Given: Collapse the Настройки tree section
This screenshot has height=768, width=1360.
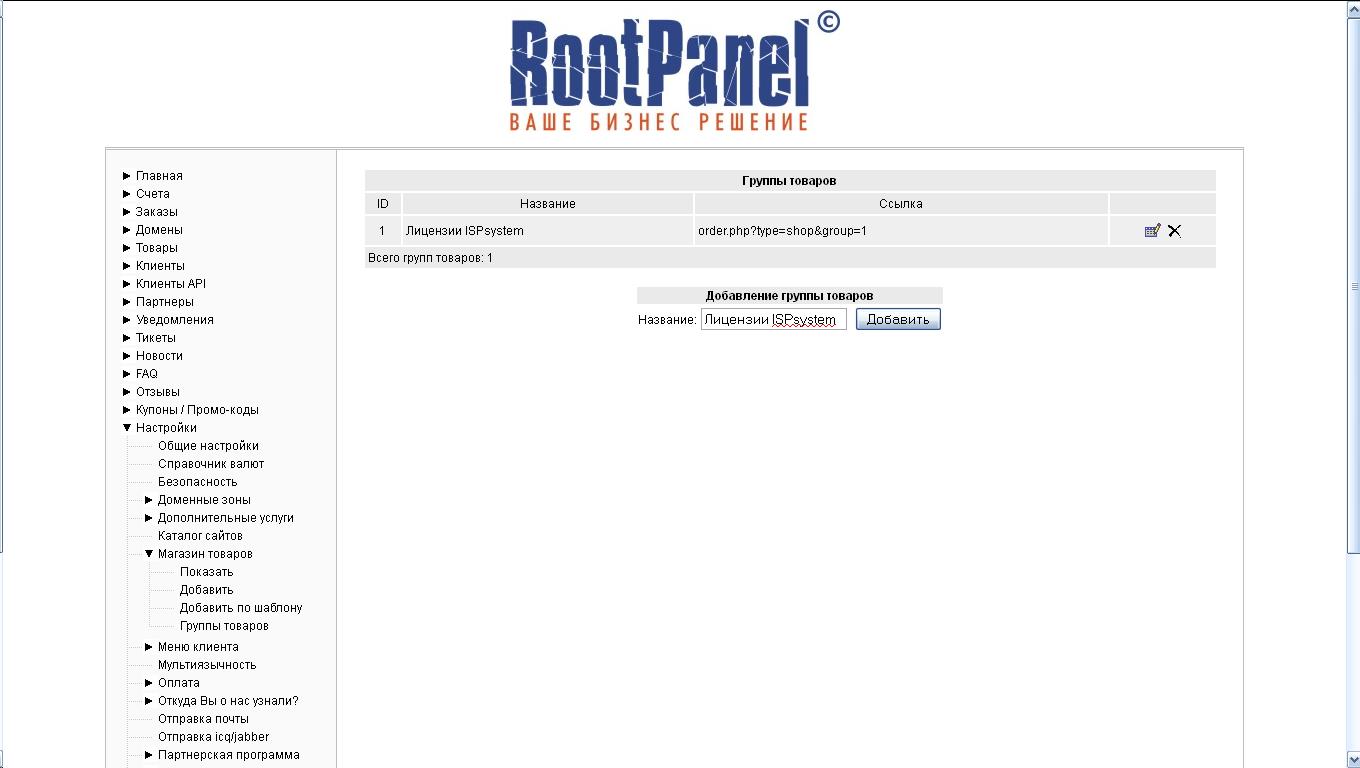Looking at the screenshot, I should (127, 428).
